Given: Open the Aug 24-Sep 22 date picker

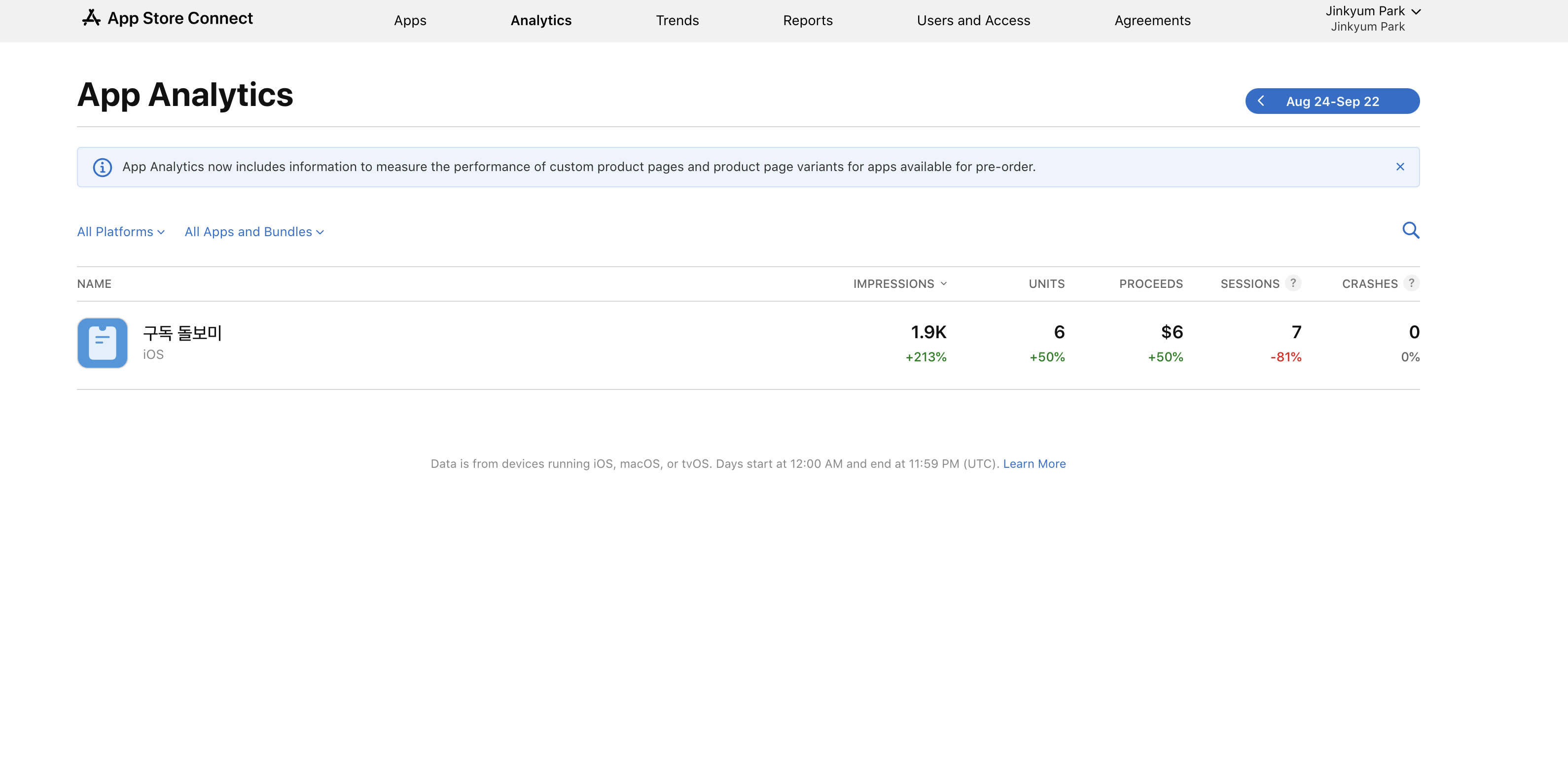Looking at the screenshot, I should pyautogui.click(x=1332, y=101).
